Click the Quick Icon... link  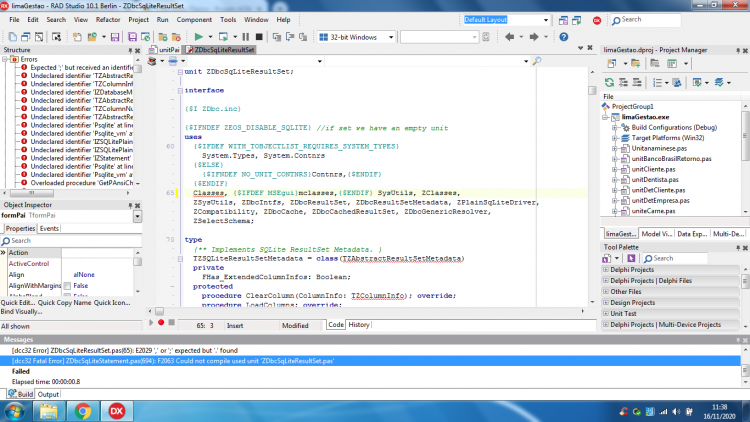pyautogui.click(x=112, y=303)
